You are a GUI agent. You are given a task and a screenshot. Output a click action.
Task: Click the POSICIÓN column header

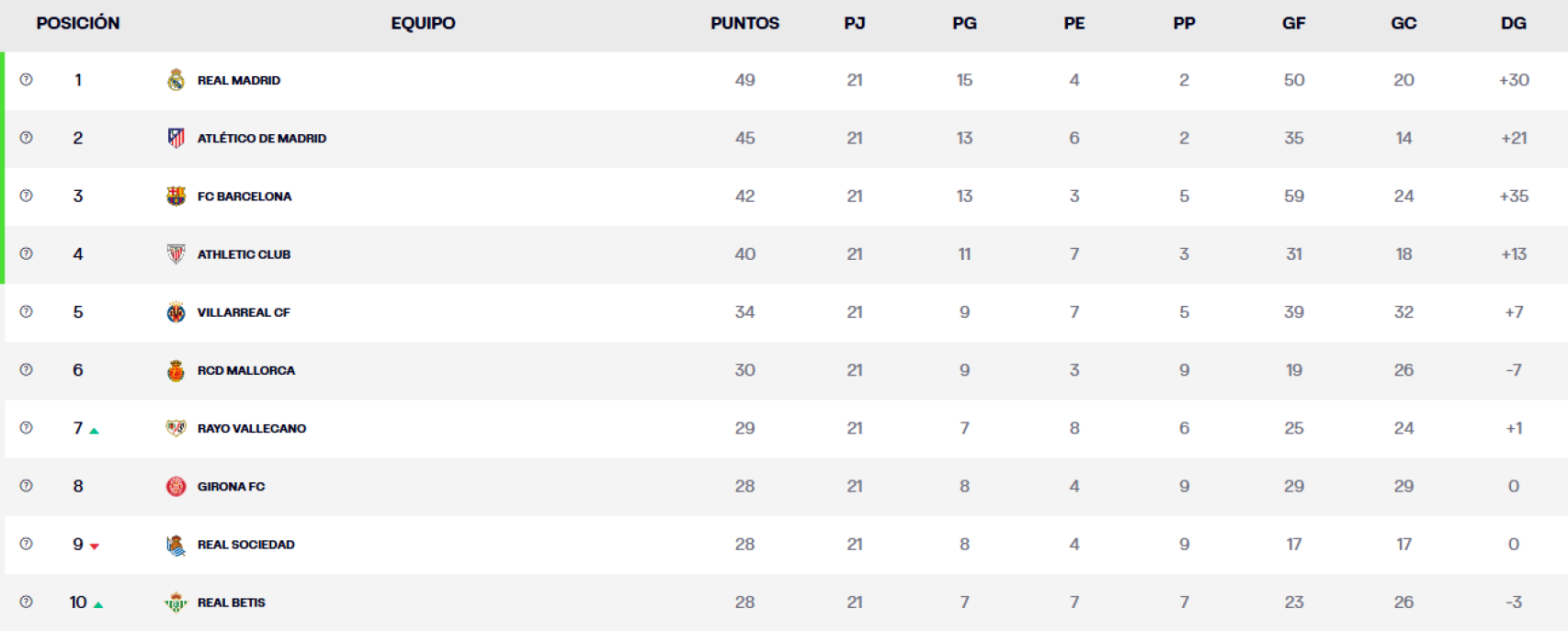pyautogui.click(x=78, y=23)
